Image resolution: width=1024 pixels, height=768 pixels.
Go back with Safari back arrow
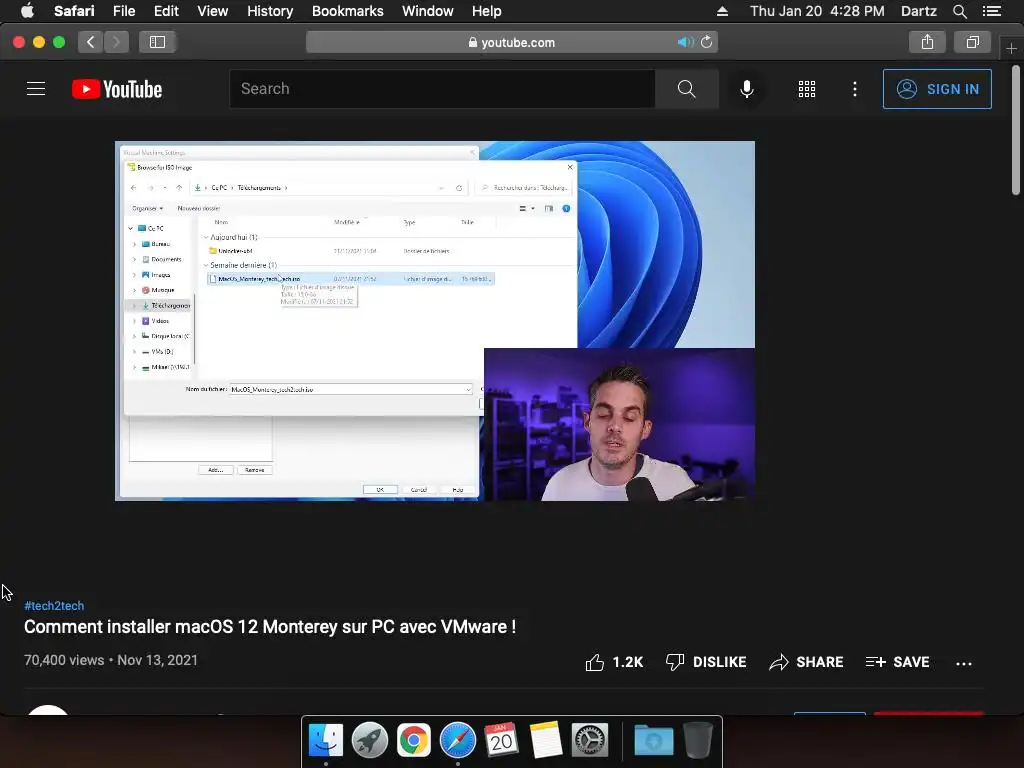[x=91, y=42]
